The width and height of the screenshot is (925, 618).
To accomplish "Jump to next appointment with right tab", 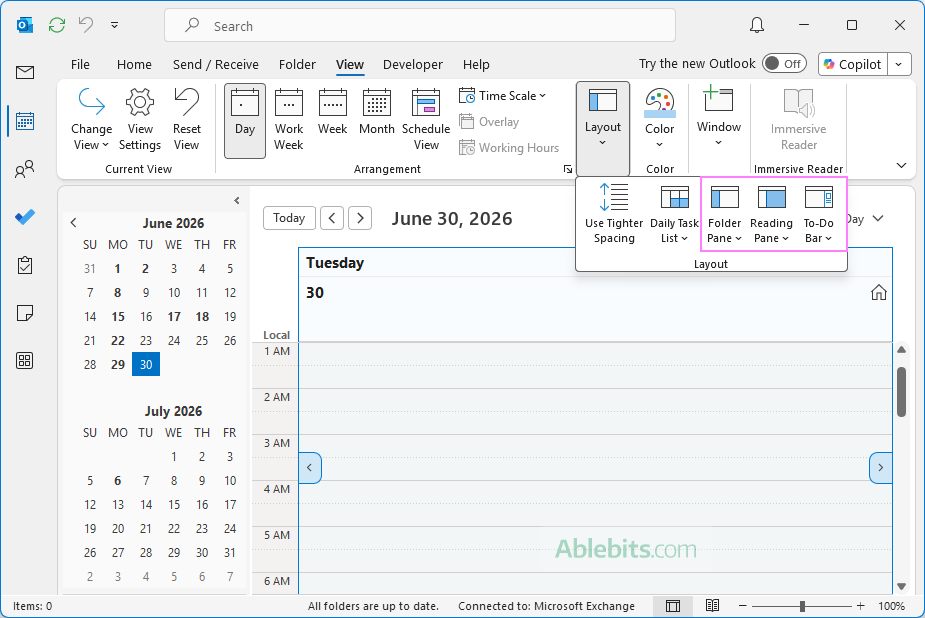I will 880,468.
